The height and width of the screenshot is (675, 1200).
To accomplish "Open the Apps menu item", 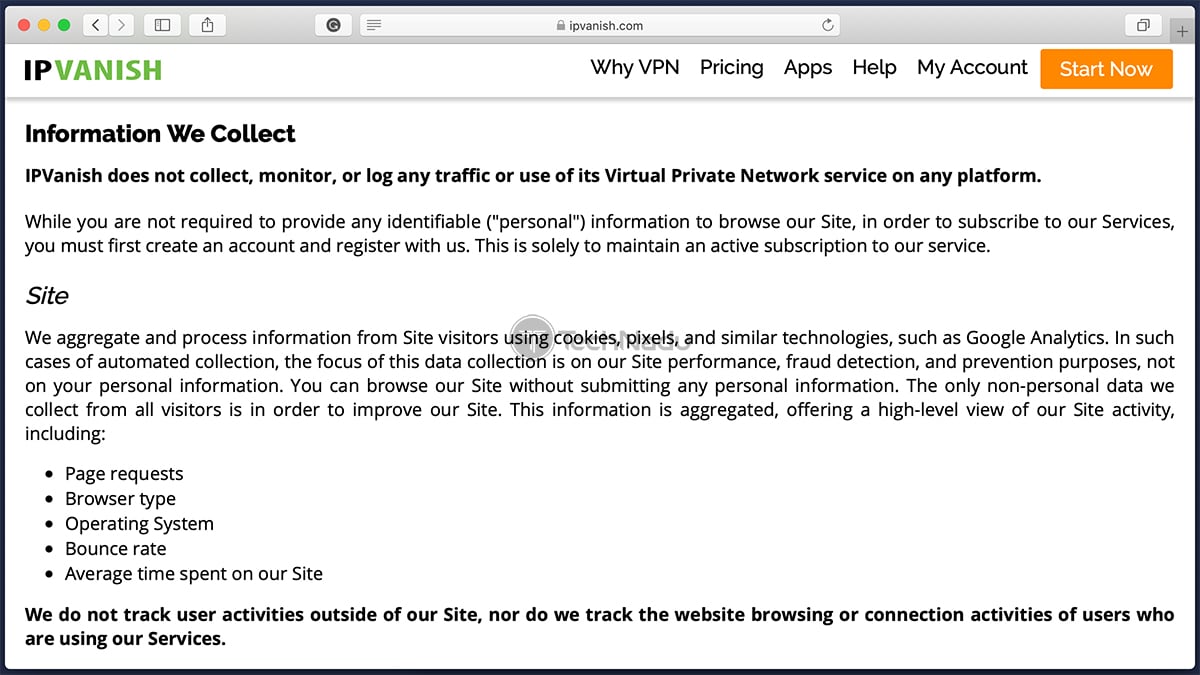I will point(808,68).
